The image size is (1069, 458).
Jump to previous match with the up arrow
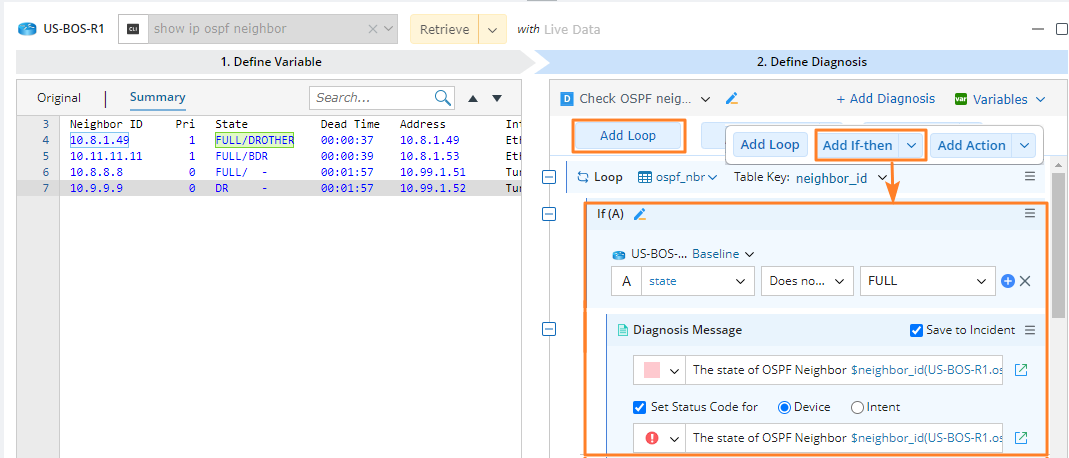pyautogui.click(x=473, y=98)
